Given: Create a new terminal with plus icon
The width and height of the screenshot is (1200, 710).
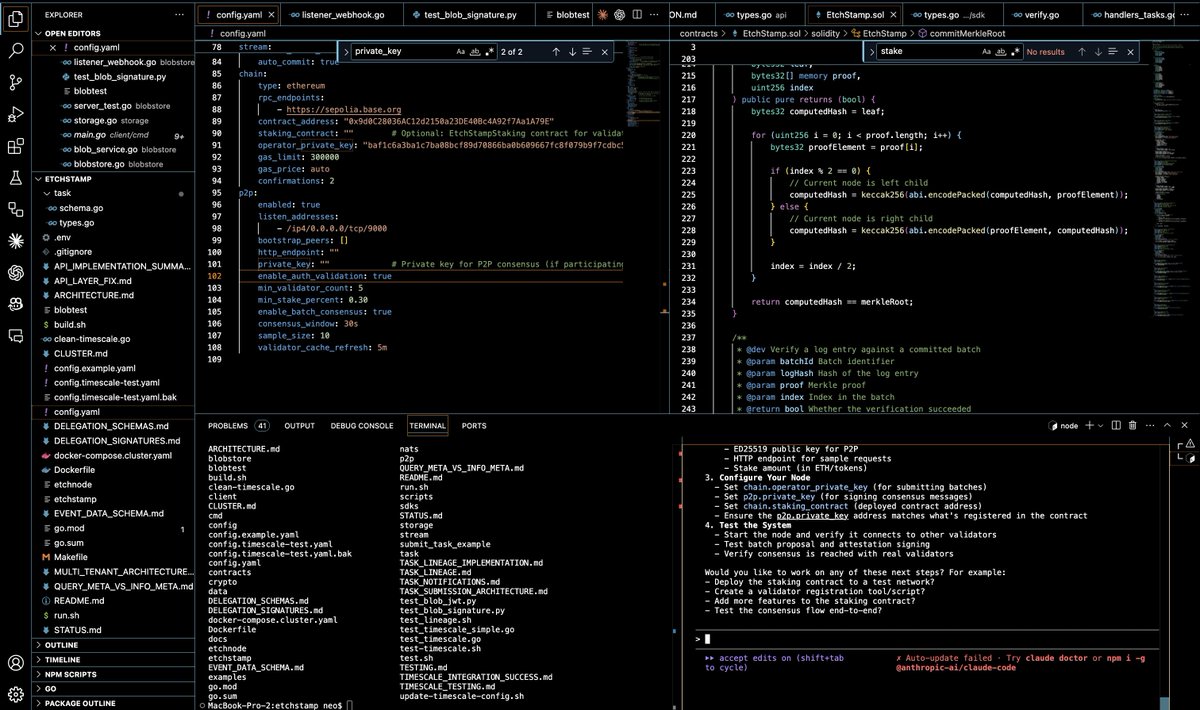Looking at the screenshot, I should click(x=1090, y=425).
